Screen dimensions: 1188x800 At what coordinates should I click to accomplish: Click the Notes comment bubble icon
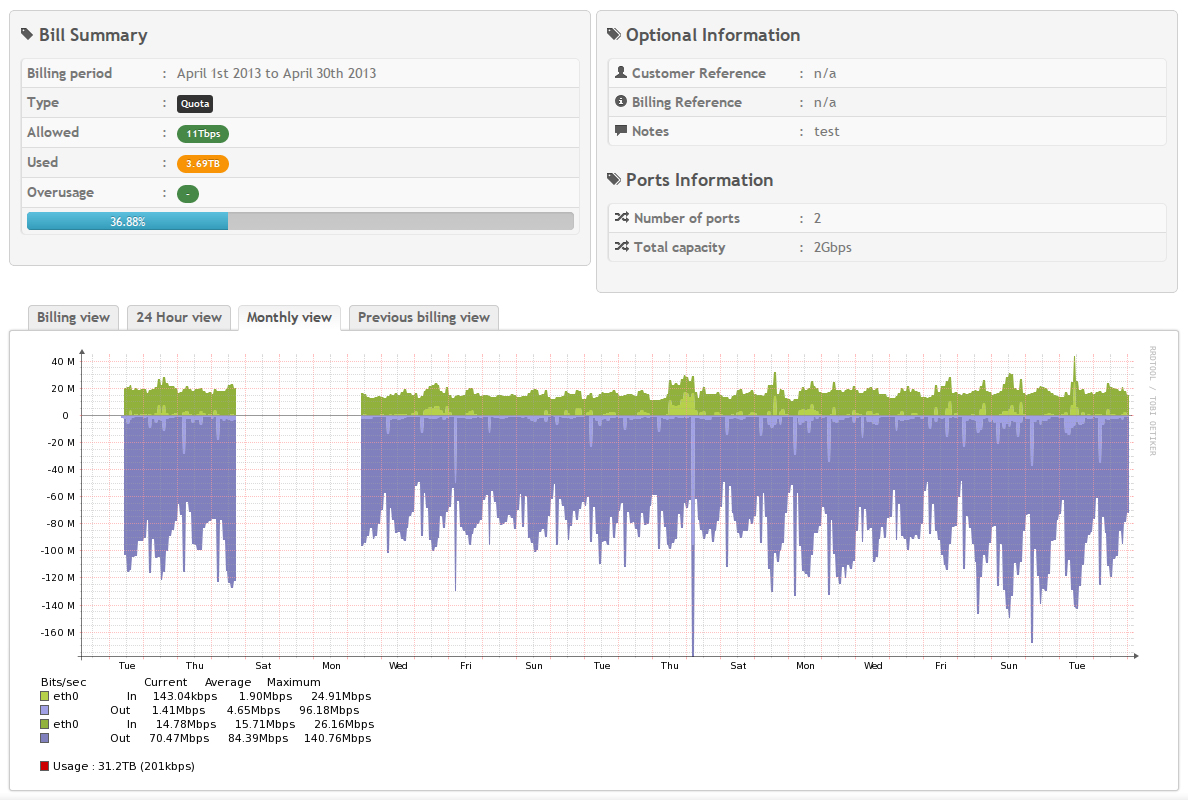[621, 131]
